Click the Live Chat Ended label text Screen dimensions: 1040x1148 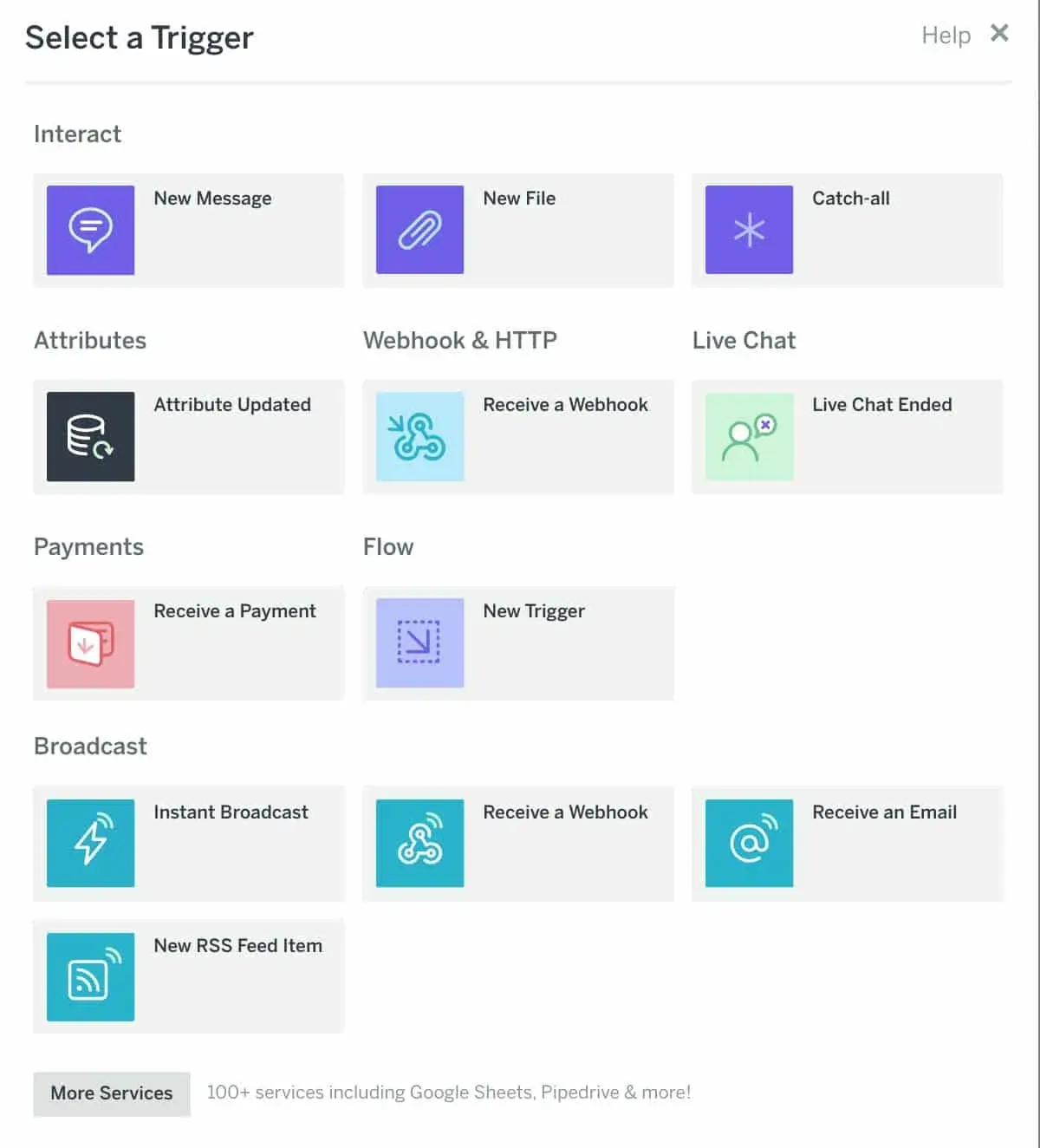(x=881, y=405)
